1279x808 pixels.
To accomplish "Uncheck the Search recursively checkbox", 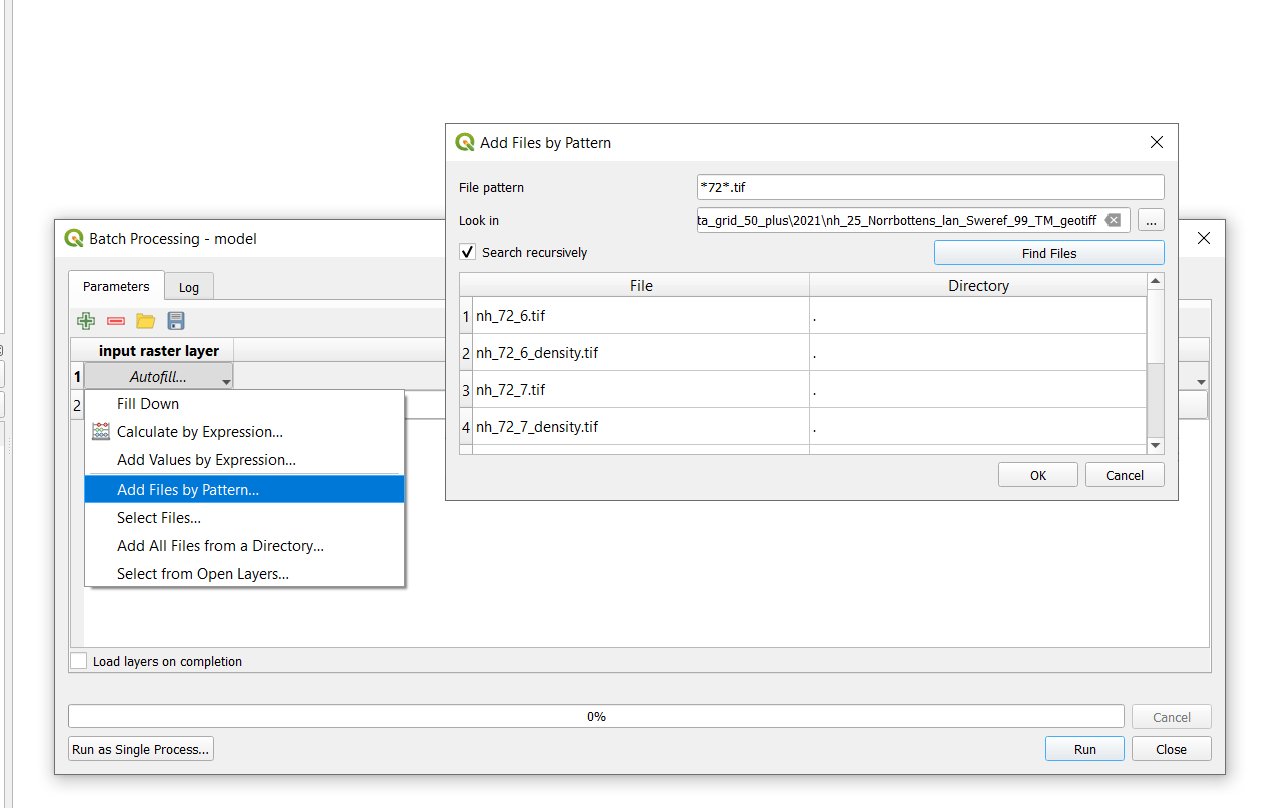I will pyautogui.click(x=467, y=252).
